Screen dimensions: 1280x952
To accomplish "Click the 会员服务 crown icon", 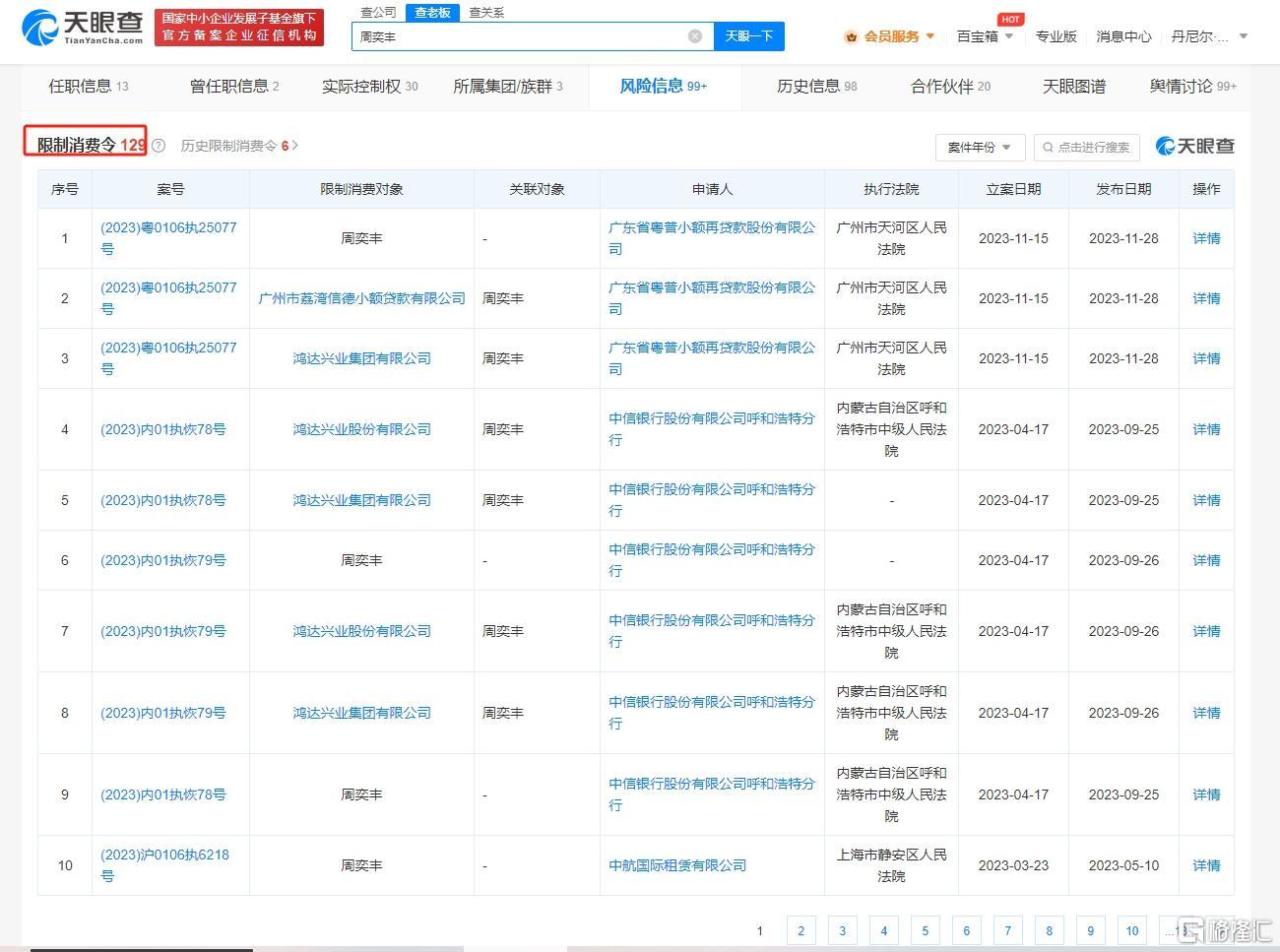I will pos(851,36).
